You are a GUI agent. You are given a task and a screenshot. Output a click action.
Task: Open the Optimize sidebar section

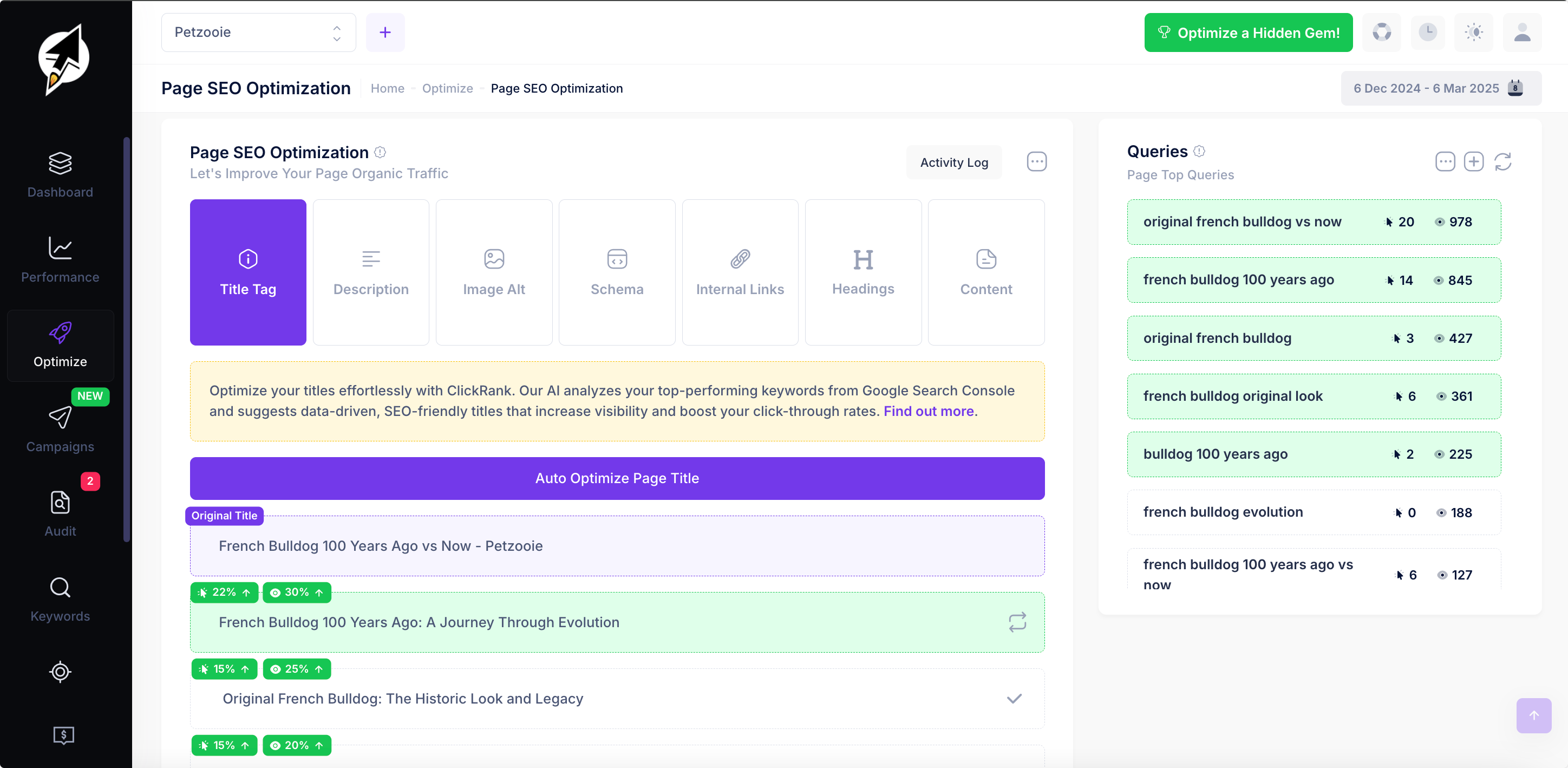60,346
